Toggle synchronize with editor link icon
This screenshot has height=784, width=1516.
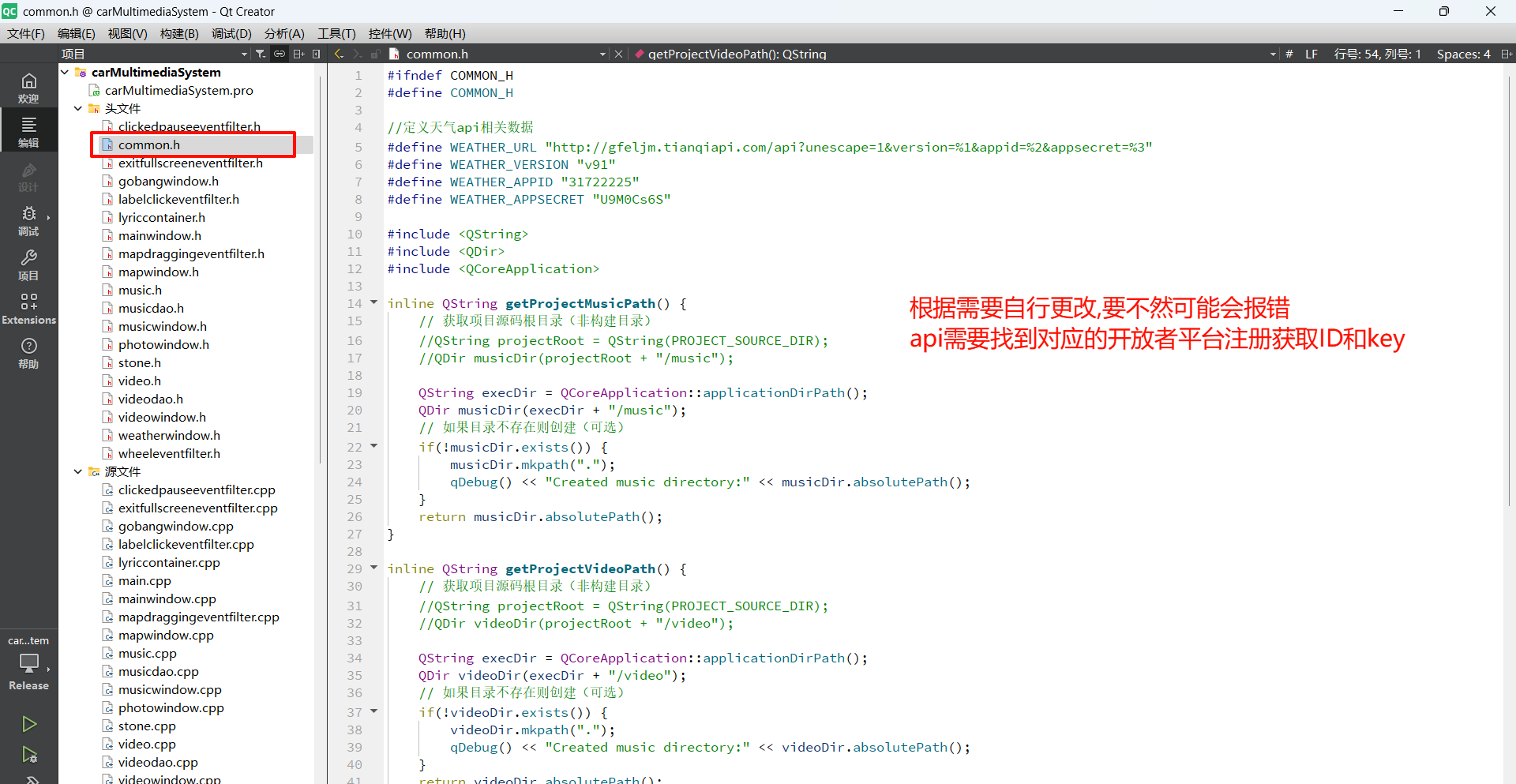280,54
